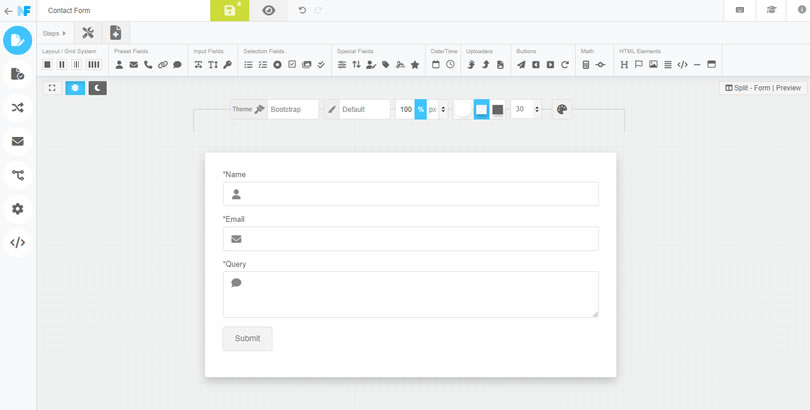Add a single column grid layout

[x=47, y=65]
